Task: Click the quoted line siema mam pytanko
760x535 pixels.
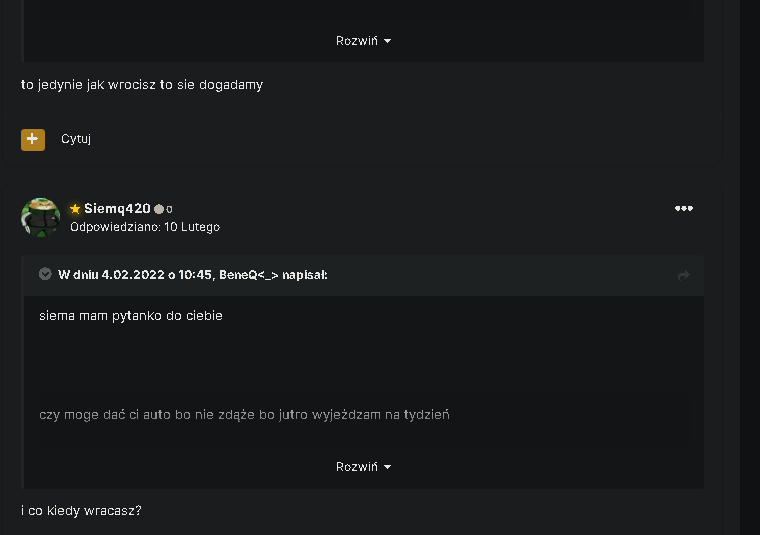Action: [x=131, y=316]
